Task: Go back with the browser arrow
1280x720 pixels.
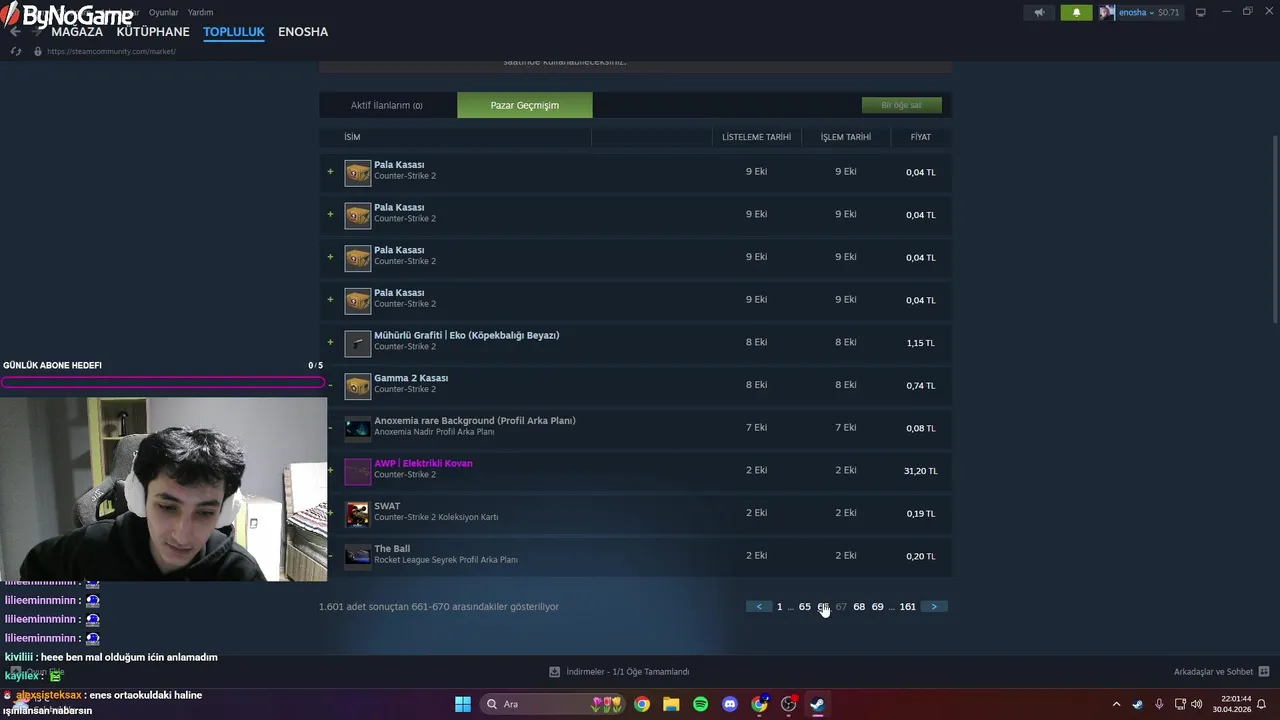Action: (x=15, y=31)
